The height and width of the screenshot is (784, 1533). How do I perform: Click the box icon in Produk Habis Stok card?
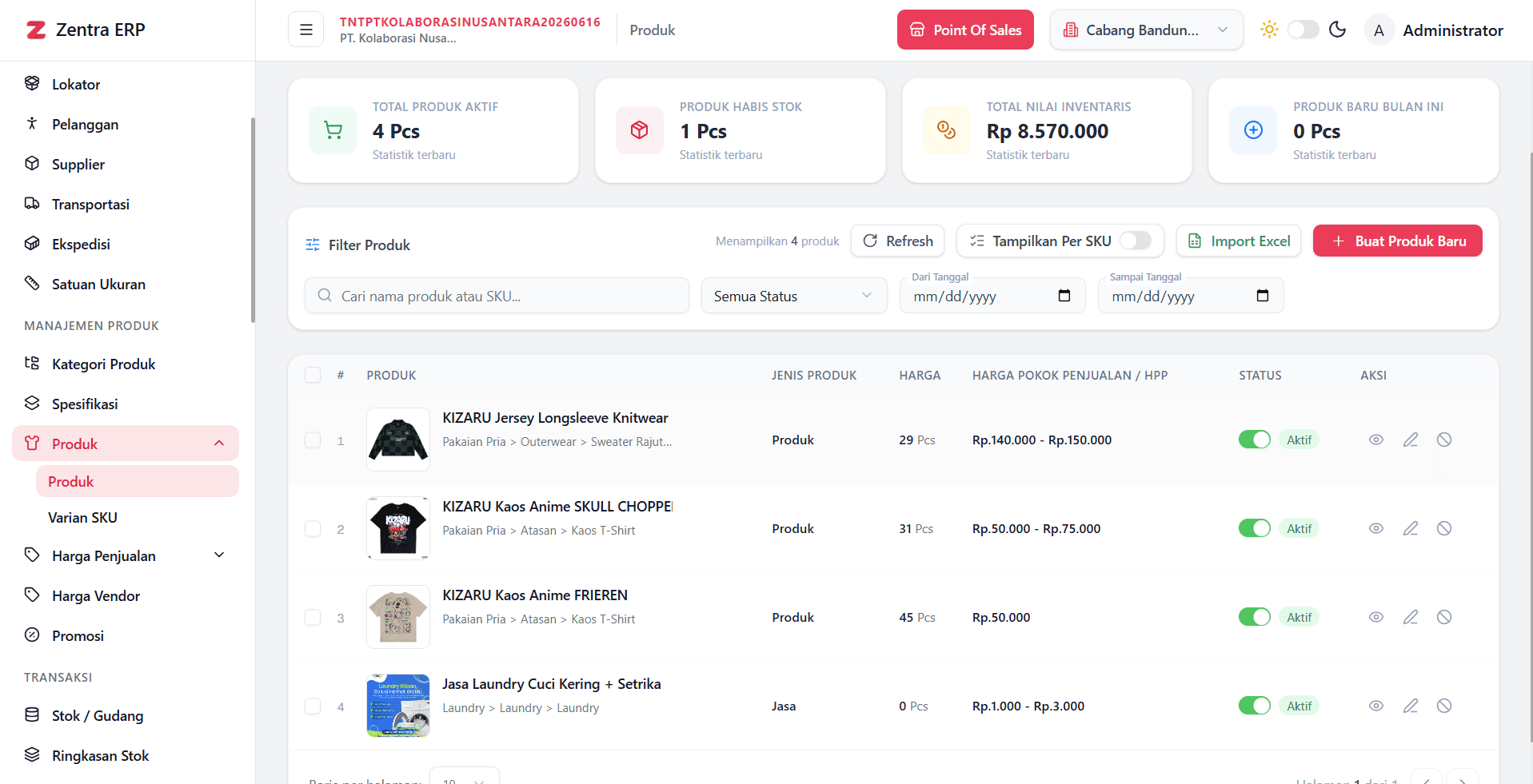point(640,129)
